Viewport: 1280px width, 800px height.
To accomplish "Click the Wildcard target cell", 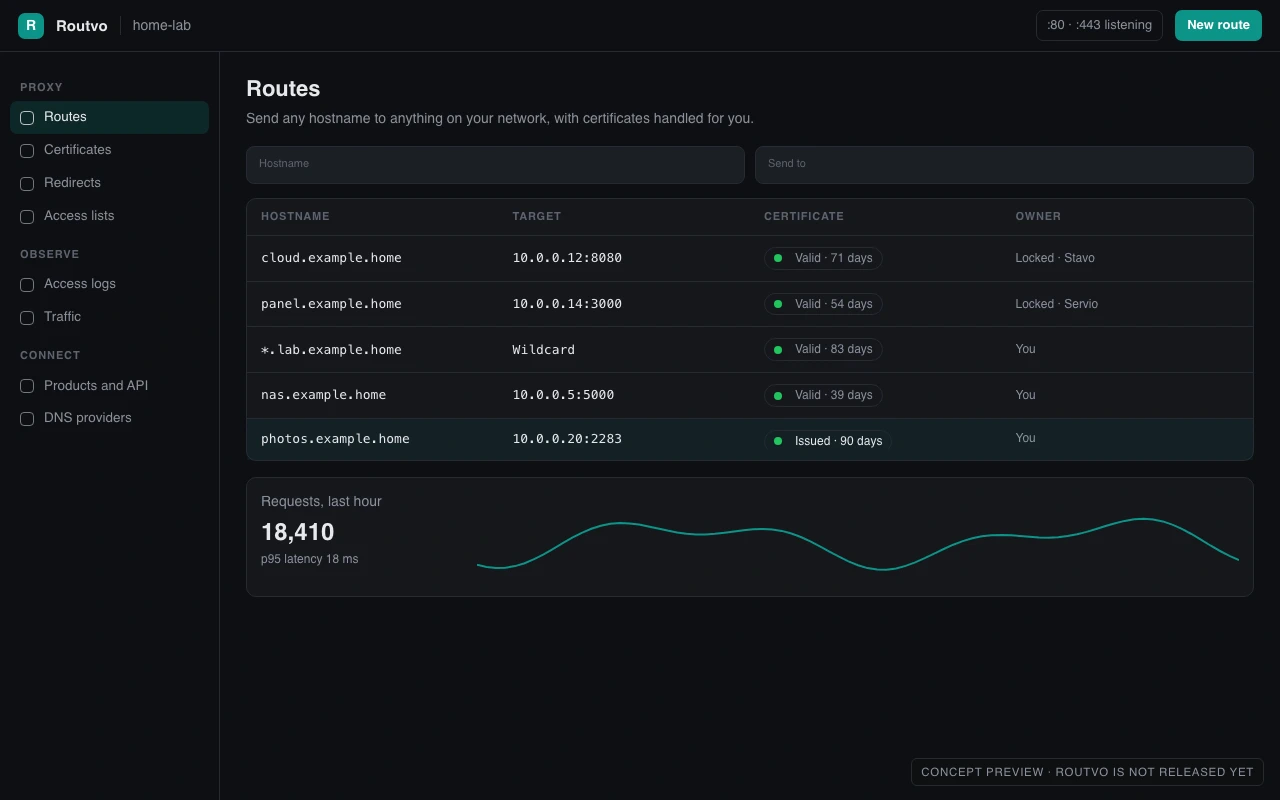I will pyautogui.click(x=544, y=350).
